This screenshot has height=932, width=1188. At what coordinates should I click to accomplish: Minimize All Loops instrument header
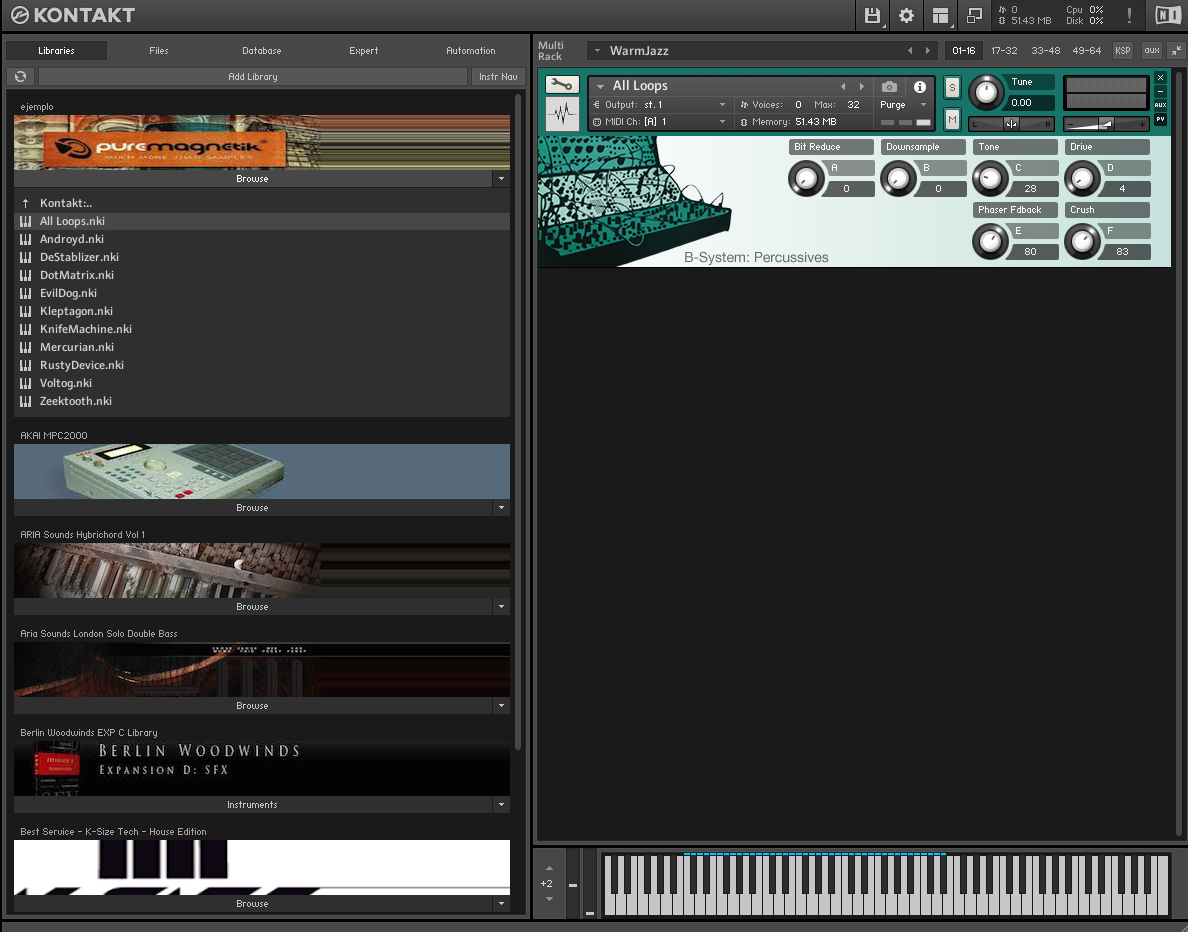(x=1160, y=92)
